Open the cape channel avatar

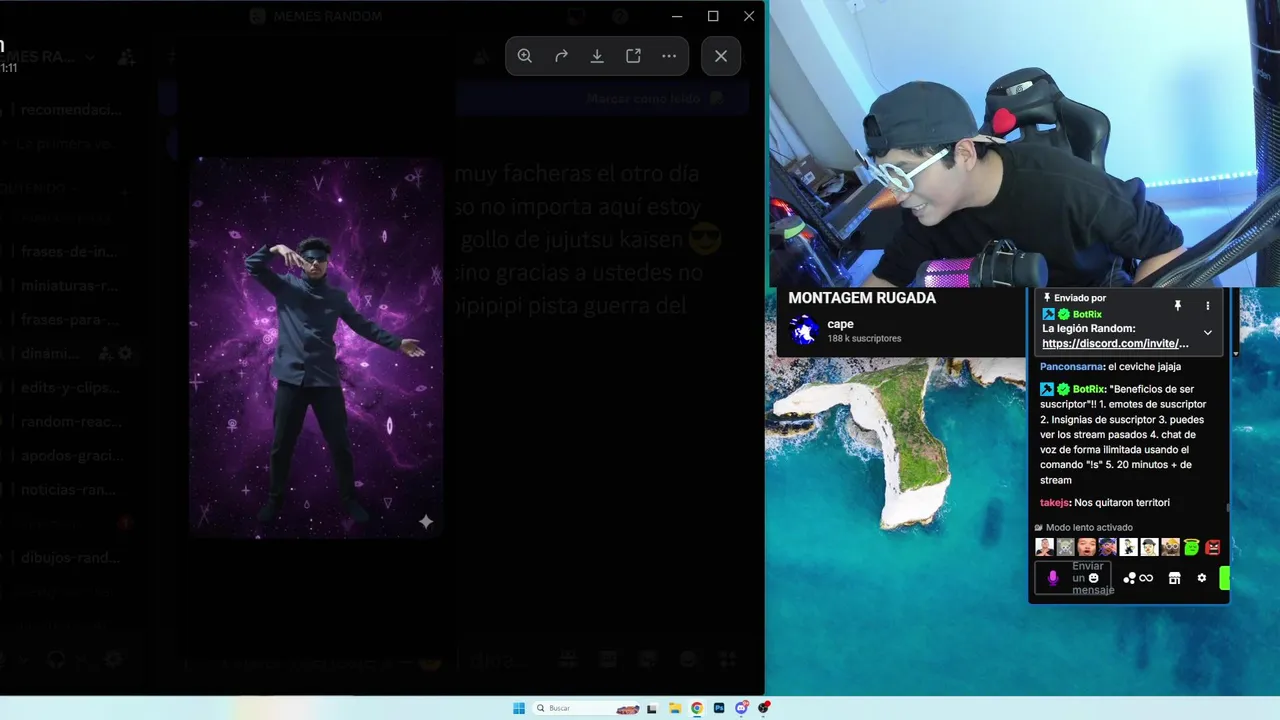804,330
